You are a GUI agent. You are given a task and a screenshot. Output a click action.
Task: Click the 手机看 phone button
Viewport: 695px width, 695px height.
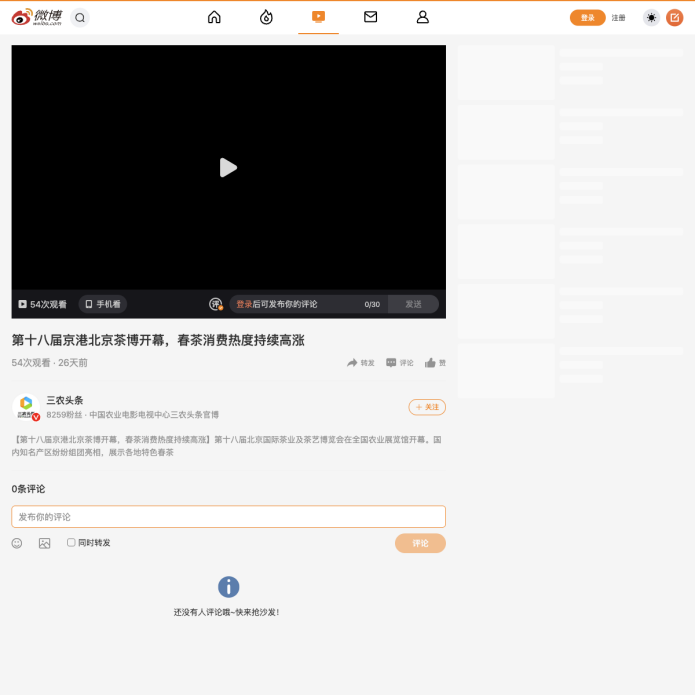[x=103, y=304]
